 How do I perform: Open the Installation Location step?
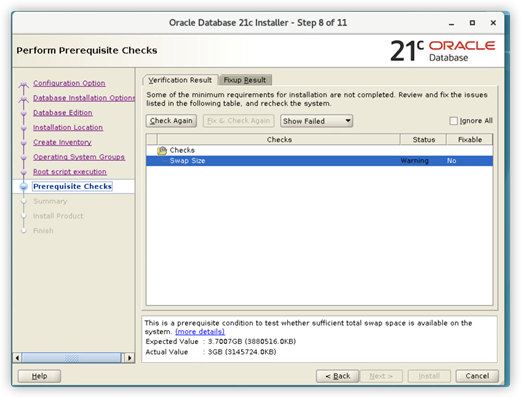[68, 127]
